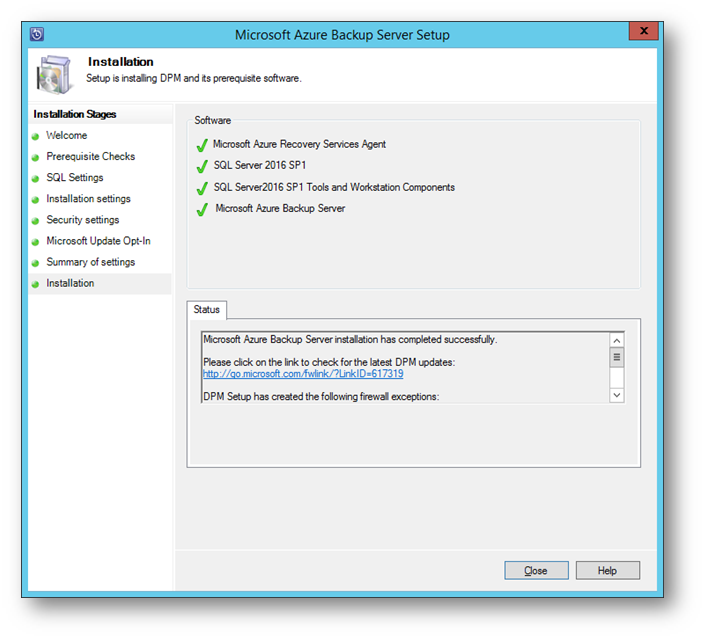Open the Status tab

[207, 310]
